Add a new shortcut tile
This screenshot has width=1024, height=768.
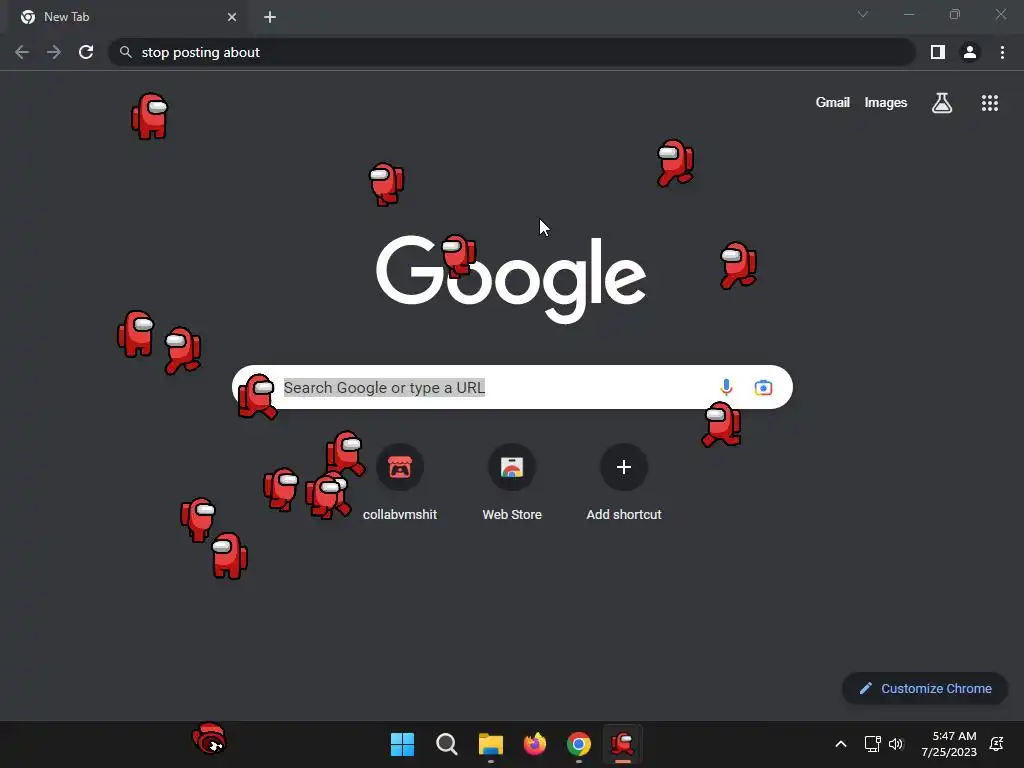point(624,483)
